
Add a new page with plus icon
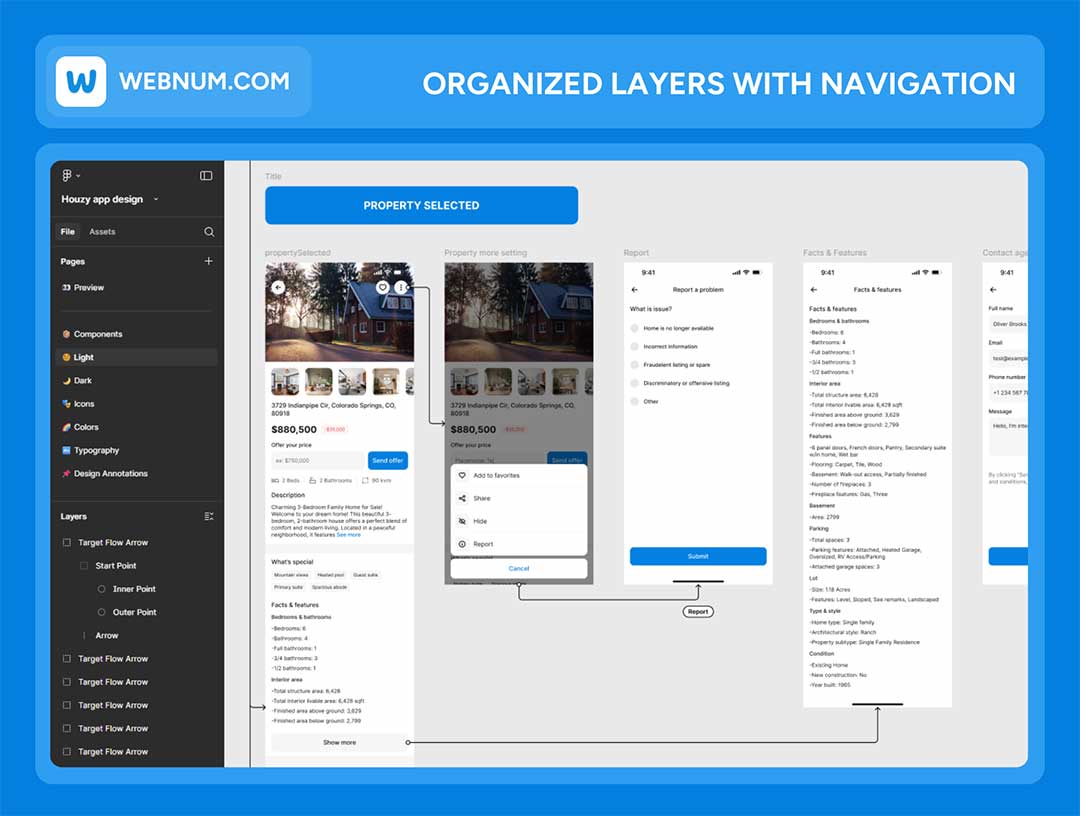[x=209, y=261]
